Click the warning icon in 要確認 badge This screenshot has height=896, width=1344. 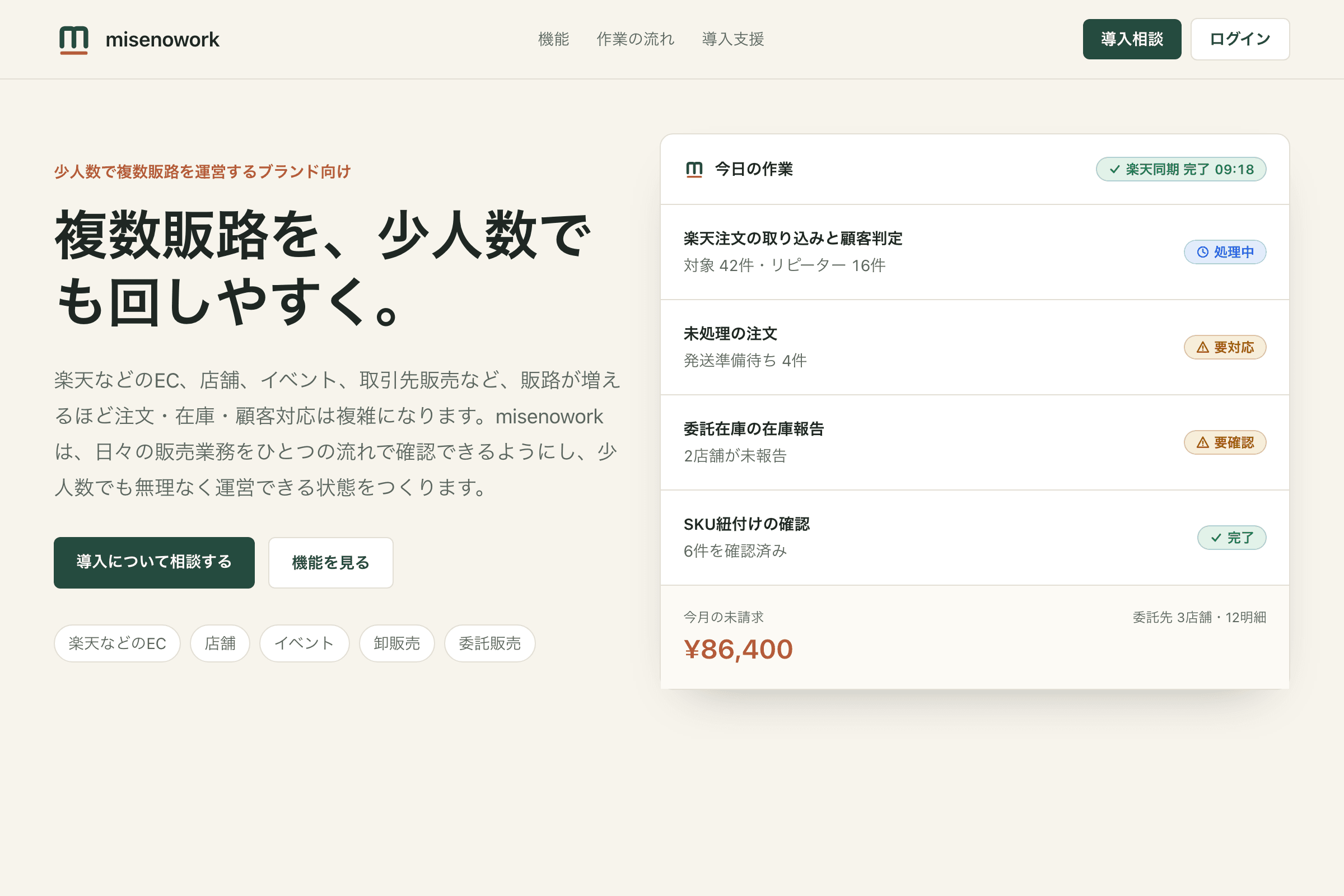1202,442
